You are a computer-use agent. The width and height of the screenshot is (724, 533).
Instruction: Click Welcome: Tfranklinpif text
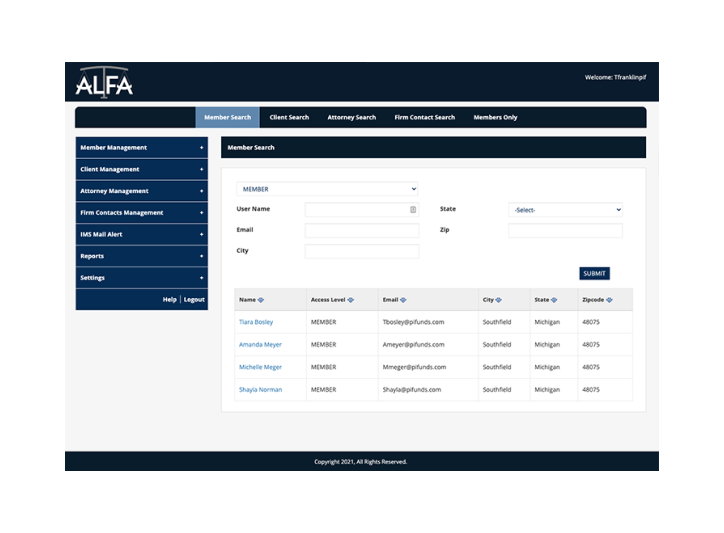(615, 78)
